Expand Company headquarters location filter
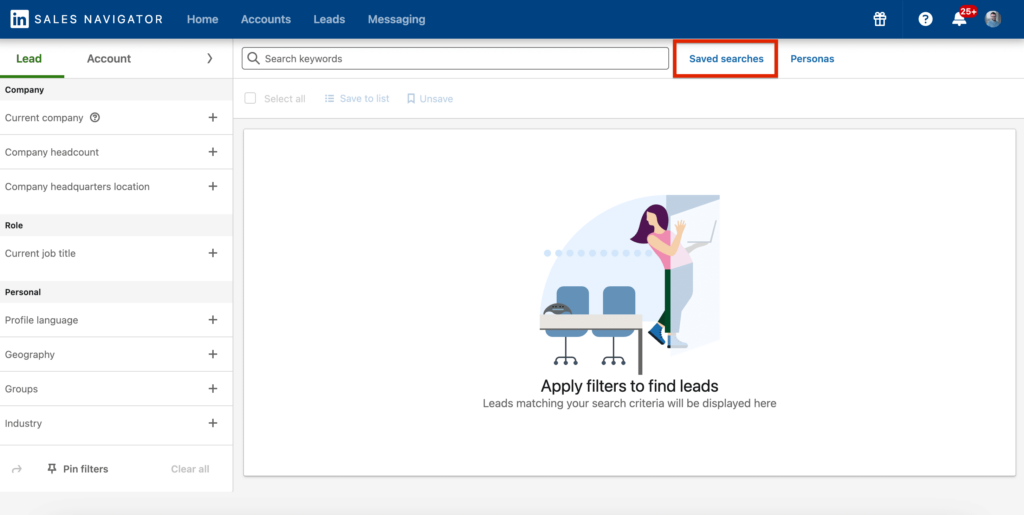Viewport: 1024px width, 515px height. pos(212,186)
